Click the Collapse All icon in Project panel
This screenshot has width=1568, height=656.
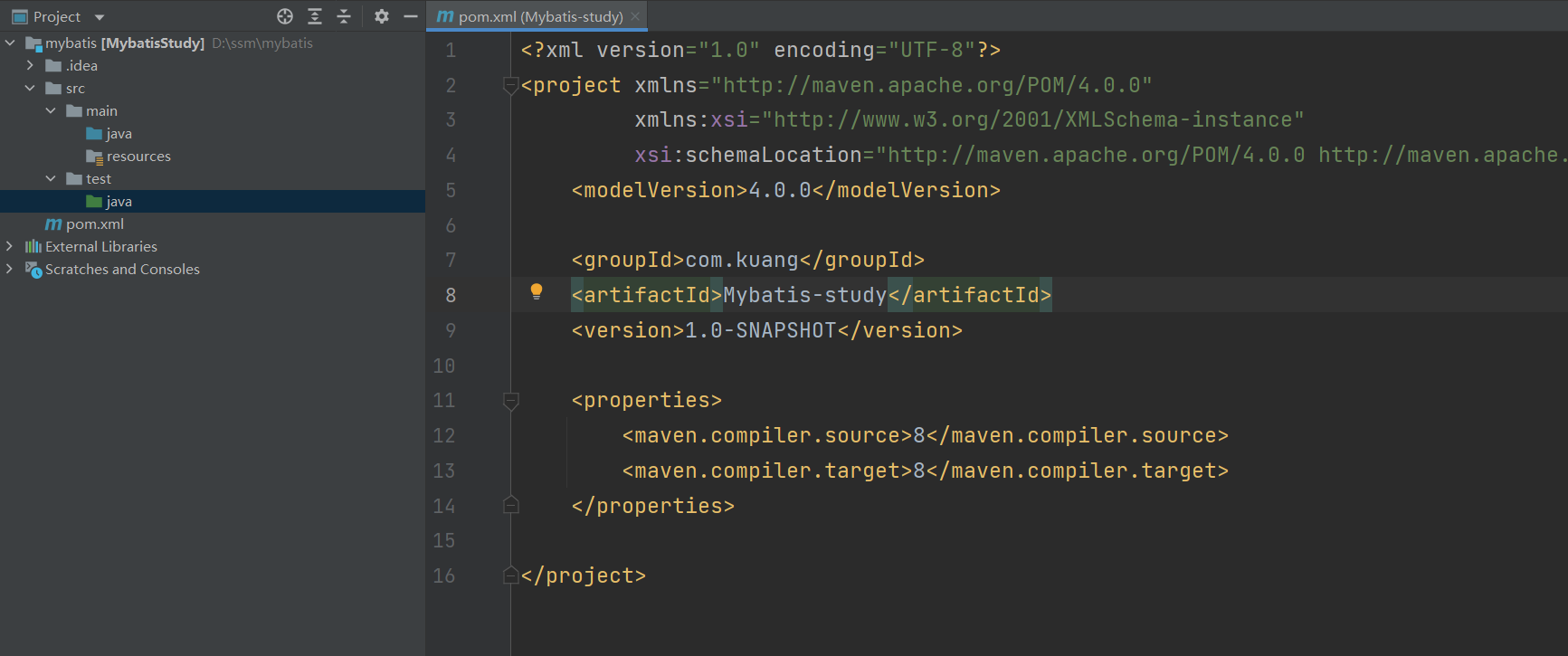click(344, 16)
